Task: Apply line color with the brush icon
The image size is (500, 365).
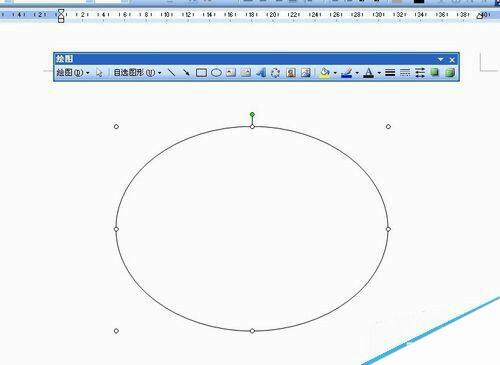Action: [x=347, y=72]
